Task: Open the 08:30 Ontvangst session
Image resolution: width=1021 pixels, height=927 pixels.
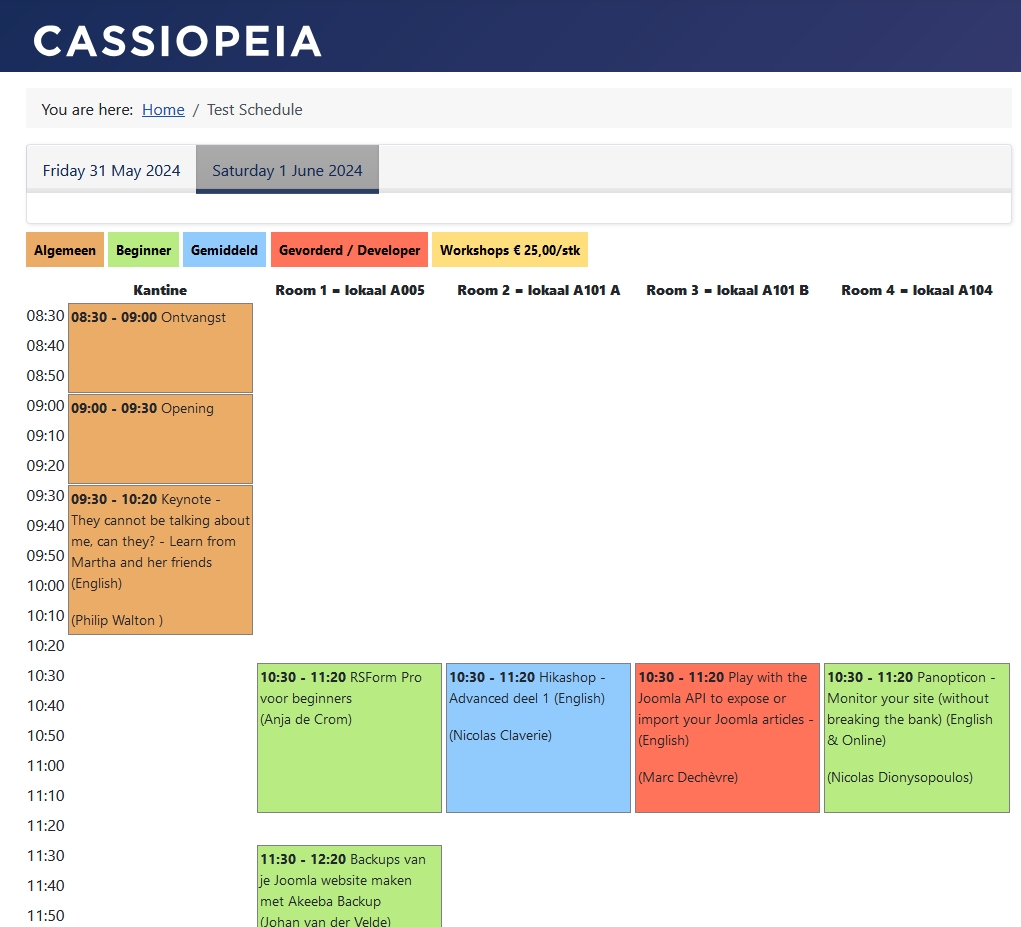Action: (160, 348)
